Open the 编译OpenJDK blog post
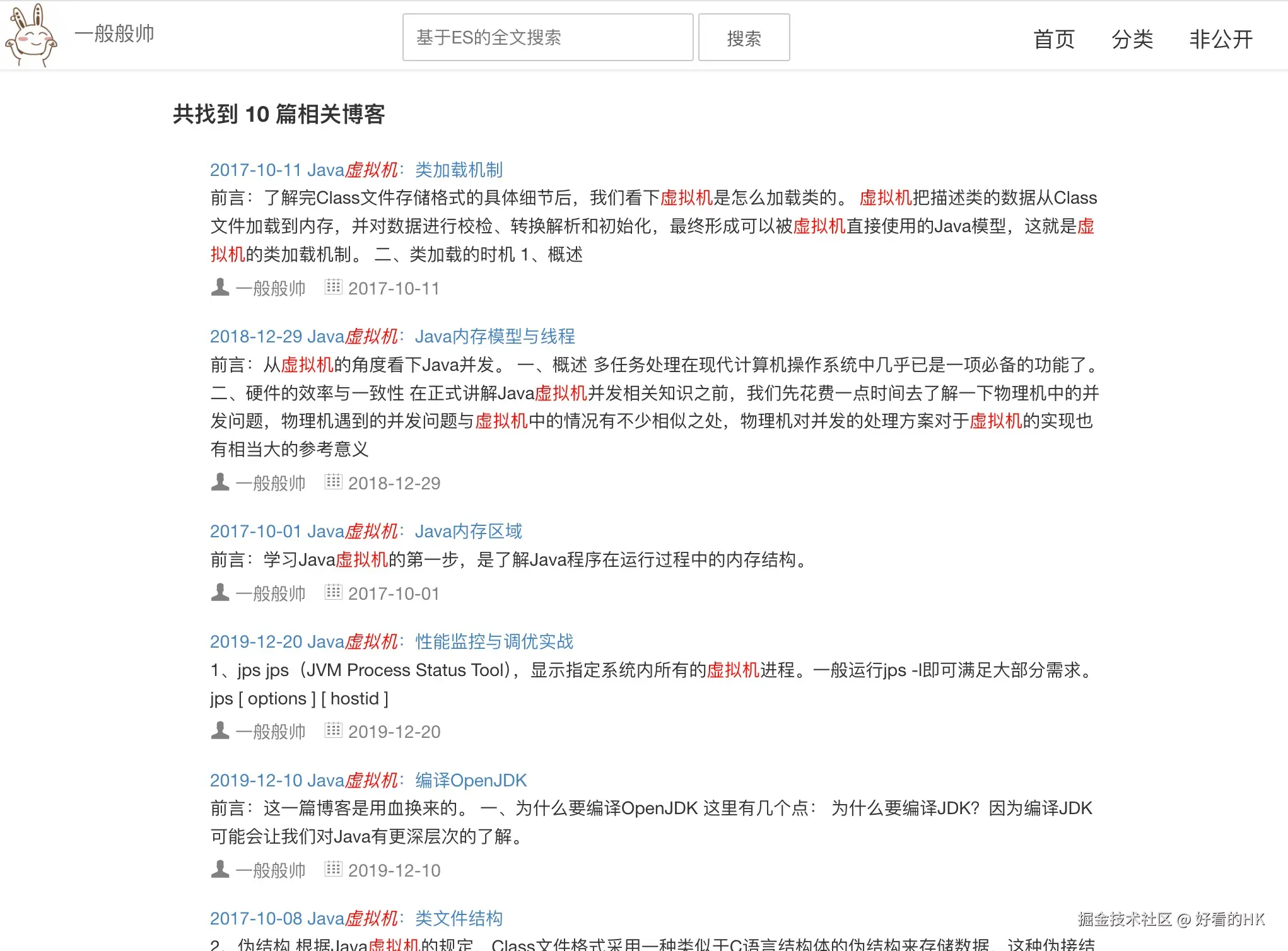 (368, 780)
